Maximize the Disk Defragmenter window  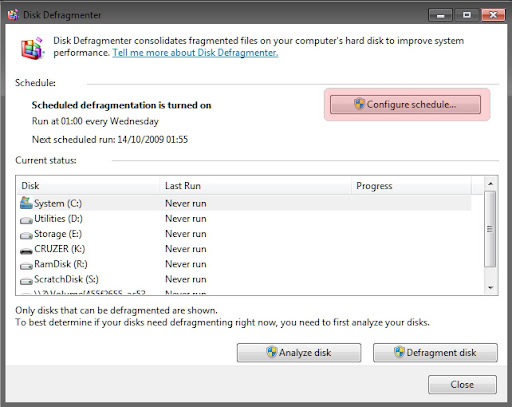[467, 15]
